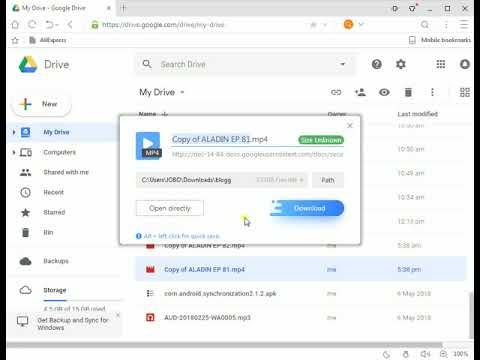480x360 pixels.
Task: Click the mp3 audio file icon
Action: pyautogui.click(x=150, y=318)
